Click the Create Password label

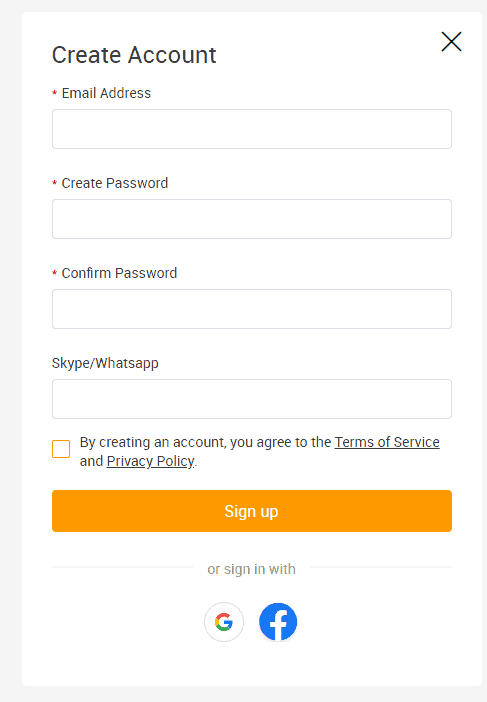click(115, 183)
